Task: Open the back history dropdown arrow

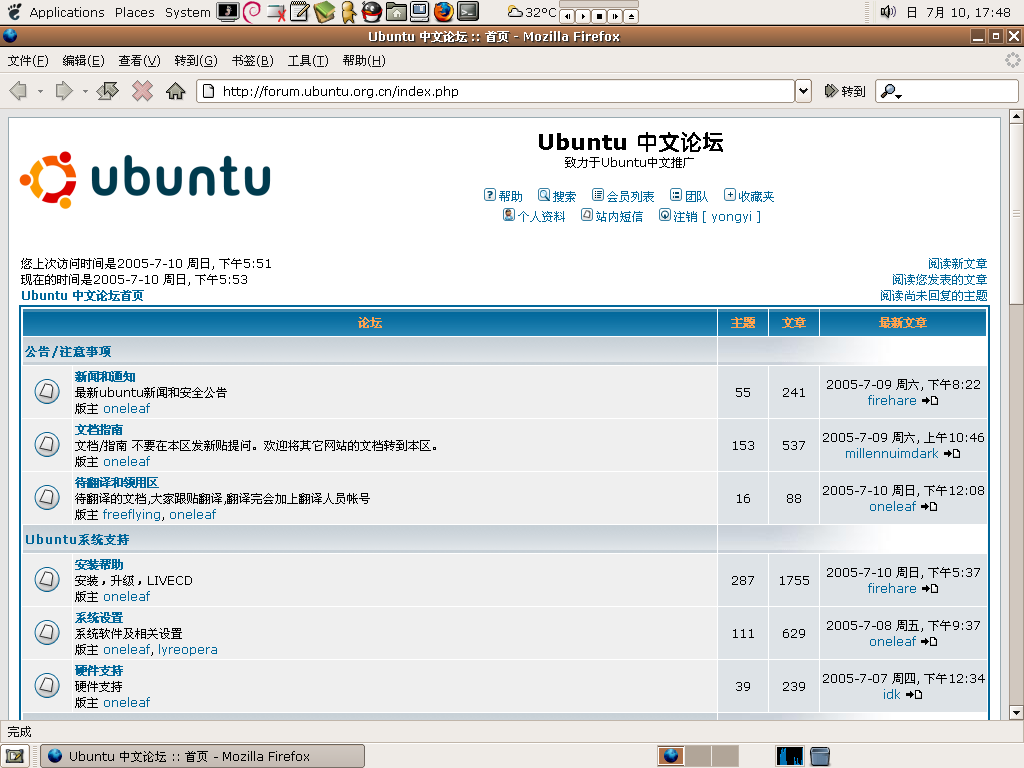Action: point(40,91)
